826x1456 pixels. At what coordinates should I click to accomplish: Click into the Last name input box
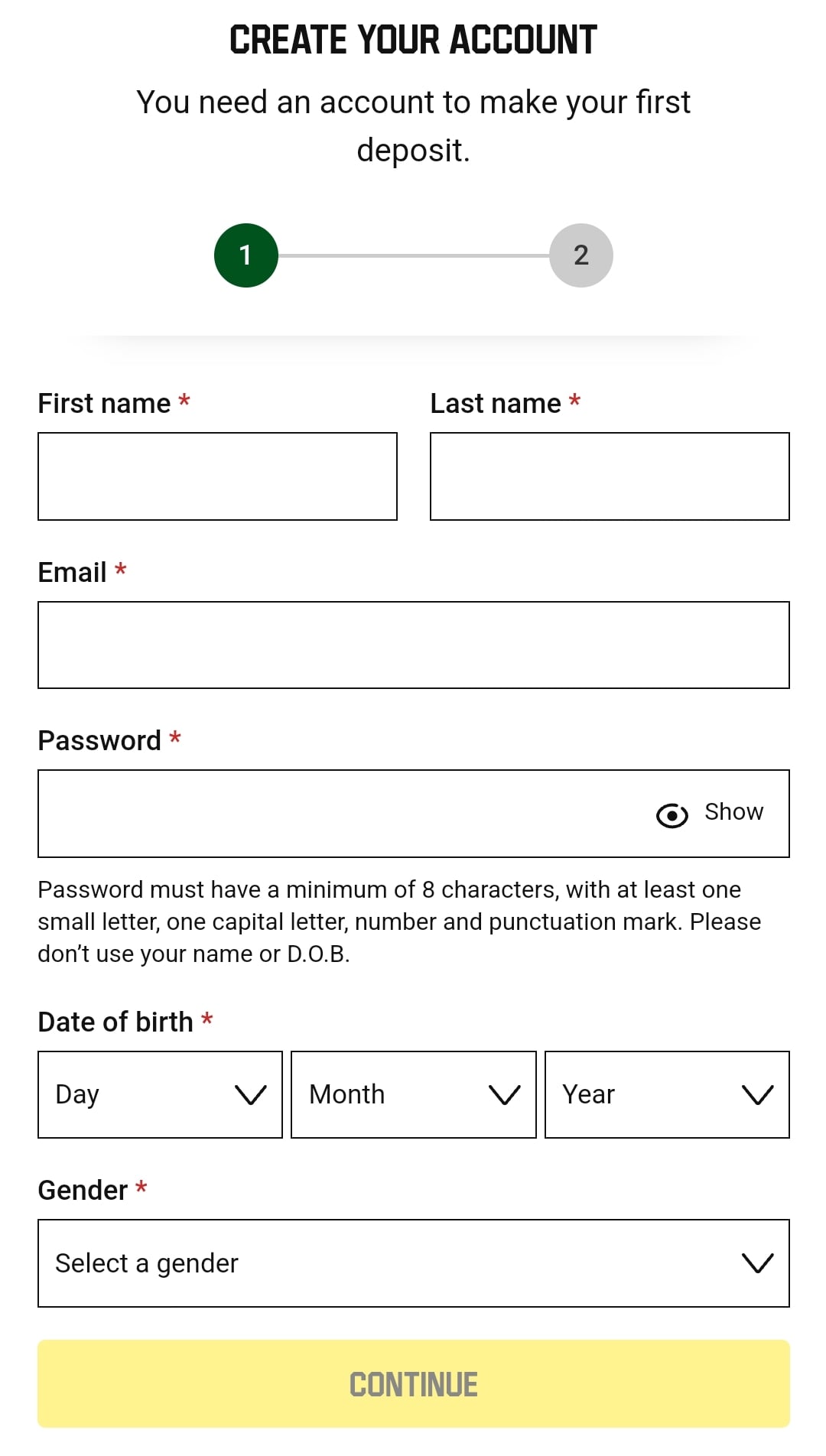coord(610,476)
